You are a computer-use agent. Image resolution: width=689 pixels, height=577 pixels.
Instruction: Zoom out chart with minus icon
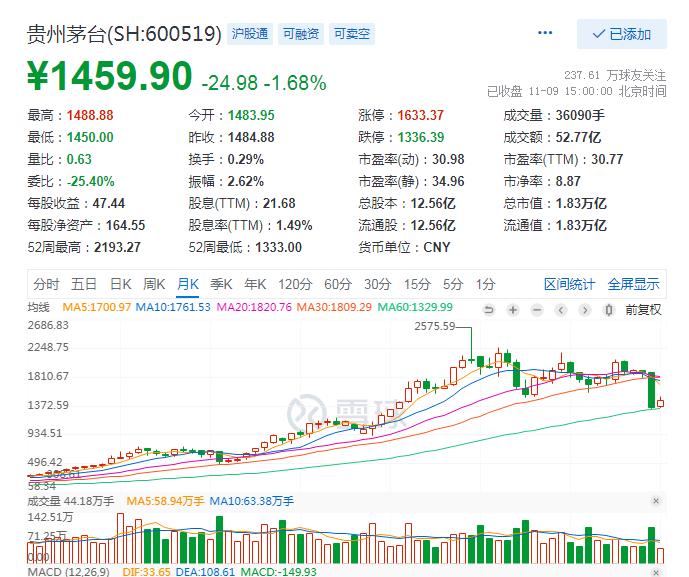tap(537, 310)
